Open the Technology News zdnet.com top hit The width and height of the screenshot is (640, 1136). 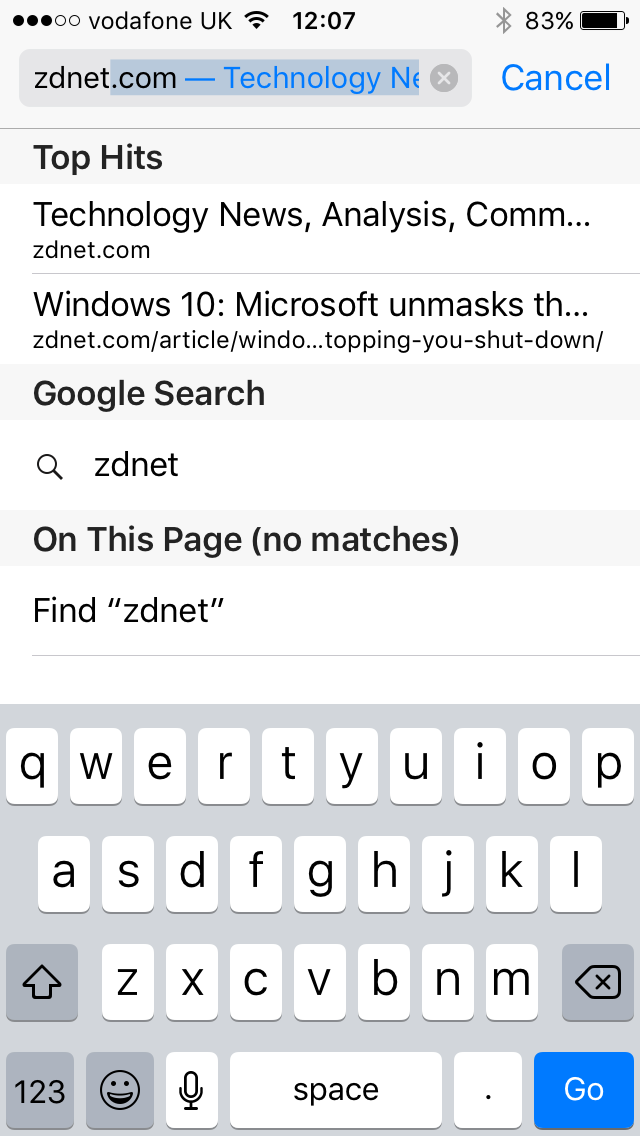point(310,229)
